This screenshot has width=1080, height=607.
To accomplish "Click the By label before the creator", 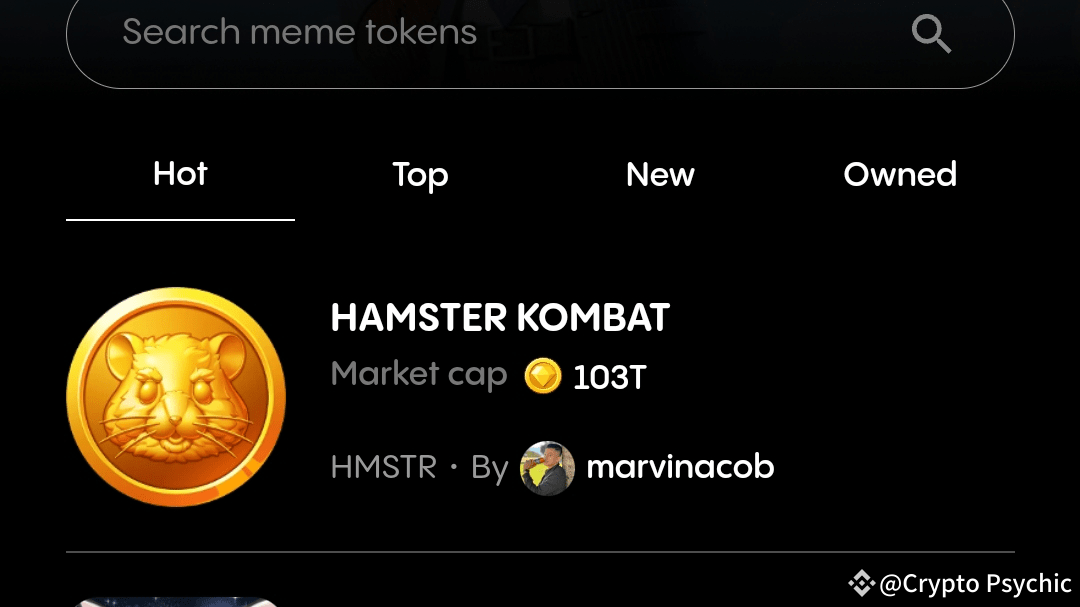I will tap(490, 469).
